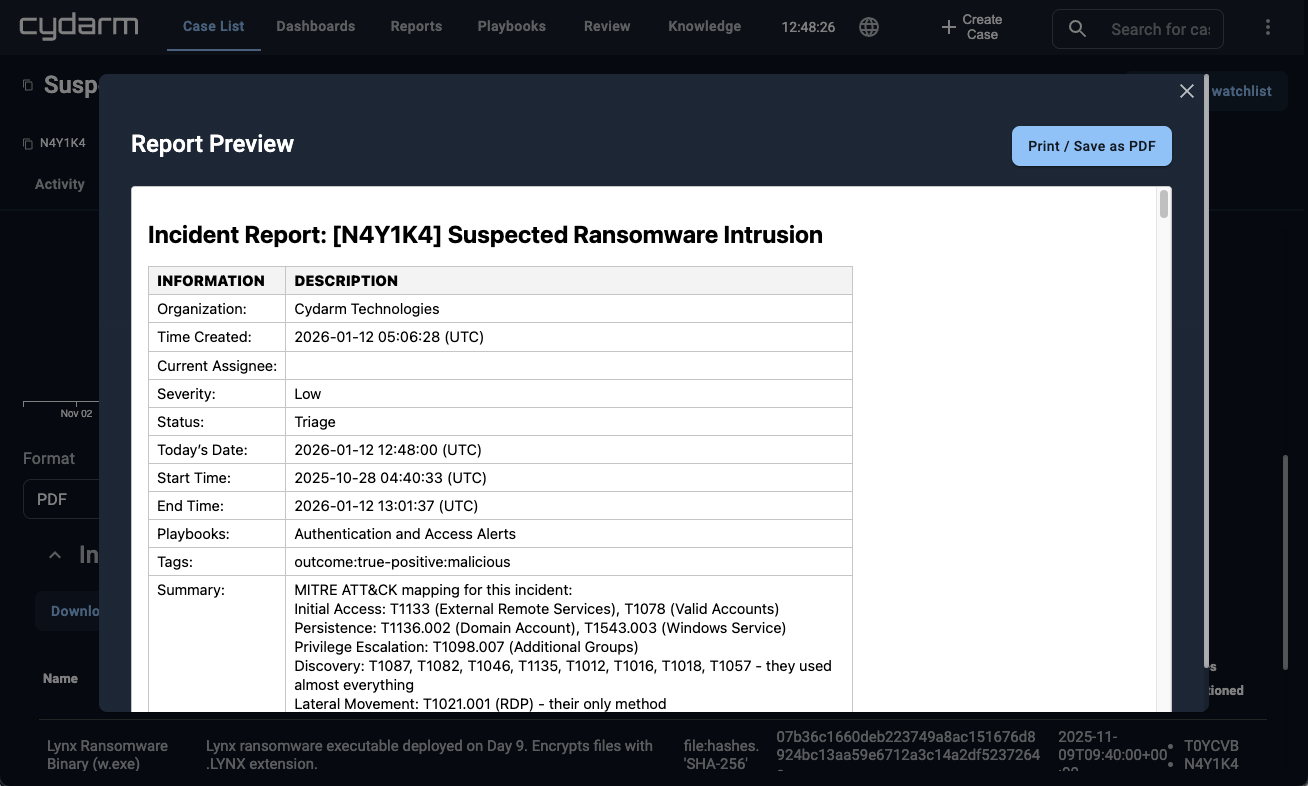Click the magnifier icon in the search bar
The height and width of the screenshot is (786, 1308).
(x=1076, y=29)
